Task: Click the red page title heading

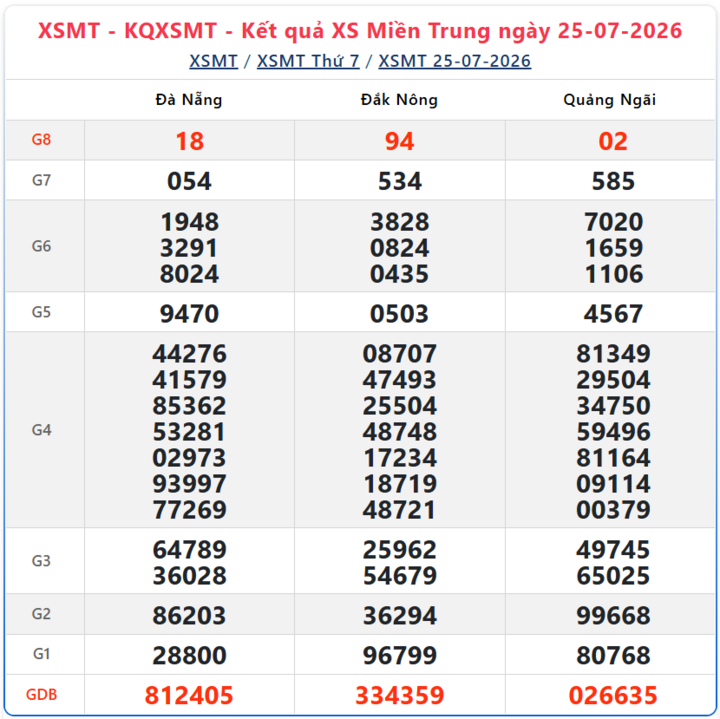Action: click(x=360, y=31)
